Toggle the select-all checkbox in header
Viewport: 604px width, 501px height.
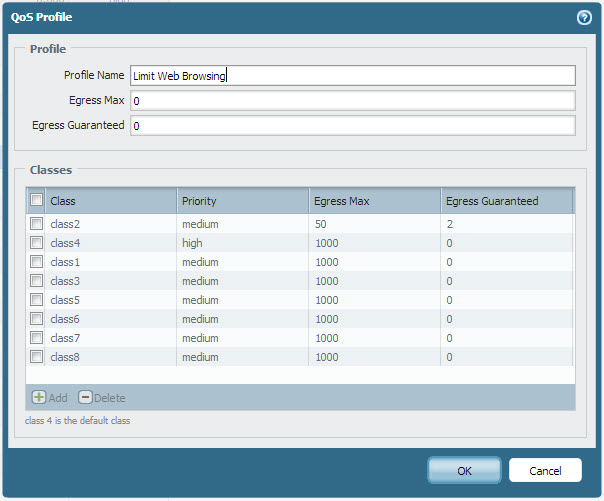pos(36,200)
